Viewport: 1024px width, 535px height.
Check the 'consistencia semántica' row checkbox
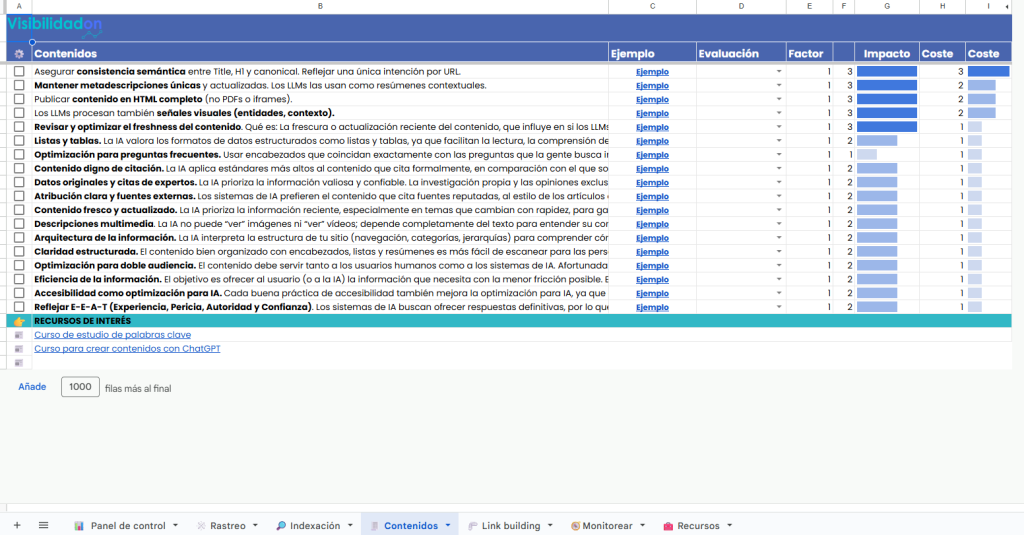[19, 72]
